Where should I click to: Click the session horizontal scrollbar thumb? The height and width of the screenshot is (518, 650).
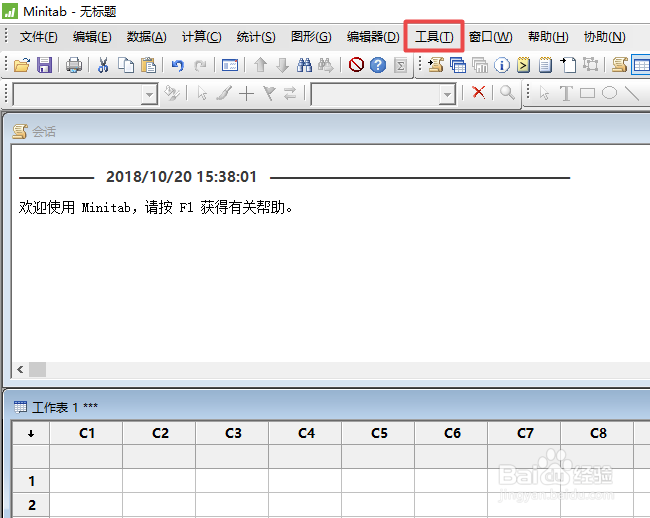(37, 369)
